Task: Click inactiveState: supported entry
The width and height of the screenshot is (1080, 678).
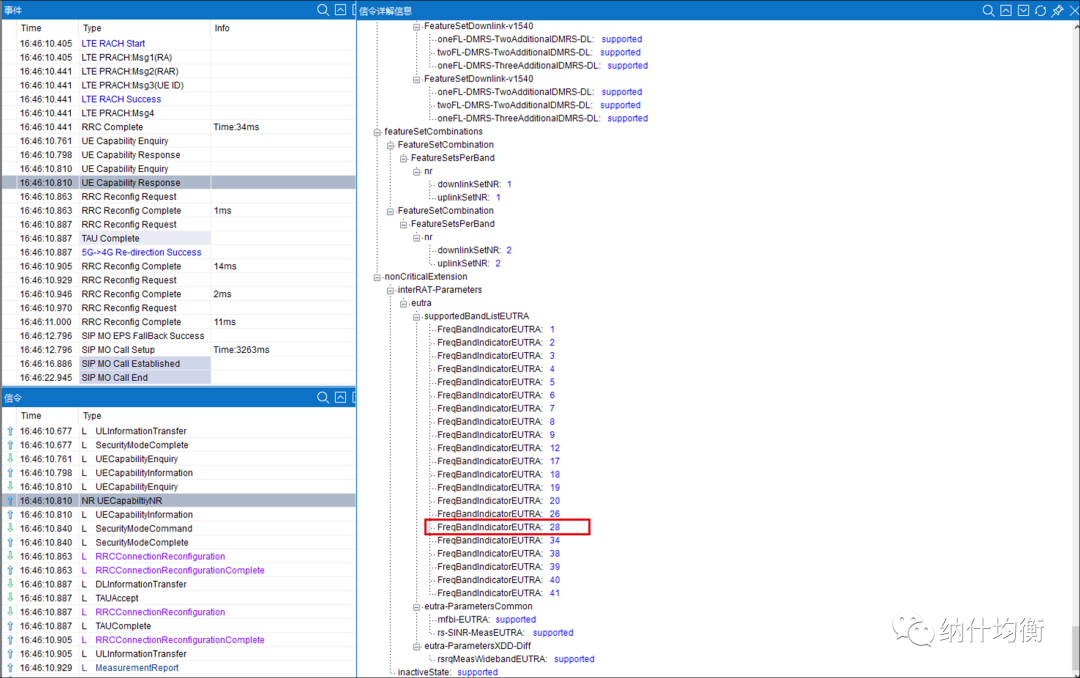Action: [448, 672]
